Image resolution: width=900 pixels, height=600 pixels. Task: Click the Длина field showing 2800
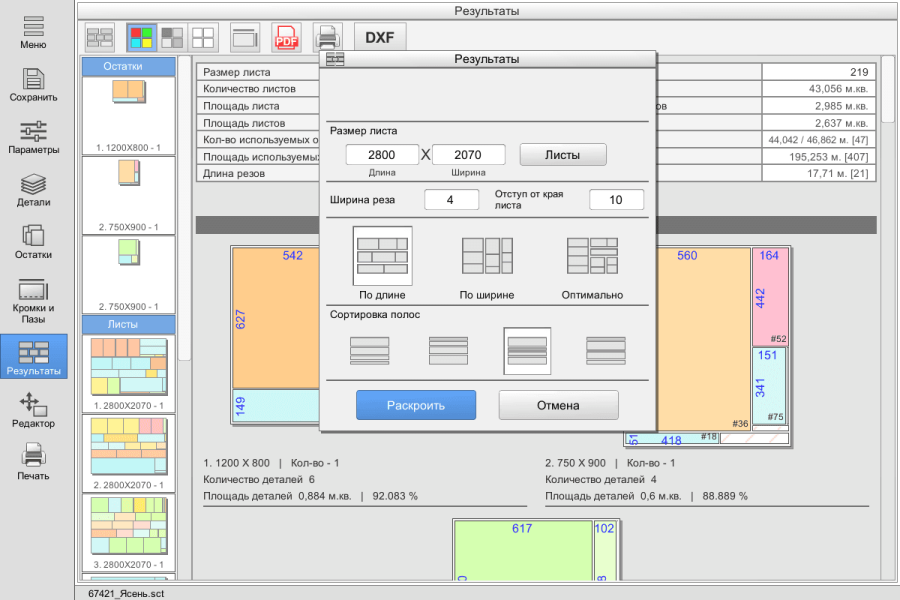click(x=382, y=155)
